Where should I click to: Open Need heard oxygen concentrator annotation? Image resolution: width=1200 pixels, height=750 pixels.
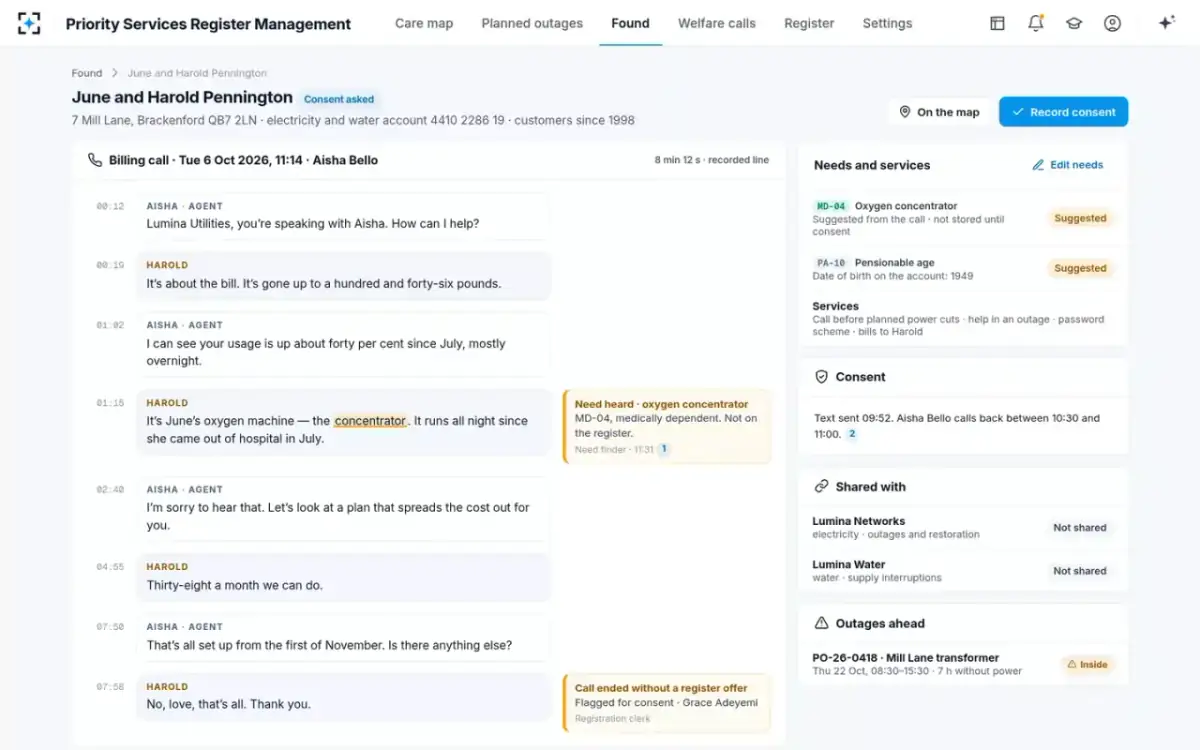pos(666,427)
